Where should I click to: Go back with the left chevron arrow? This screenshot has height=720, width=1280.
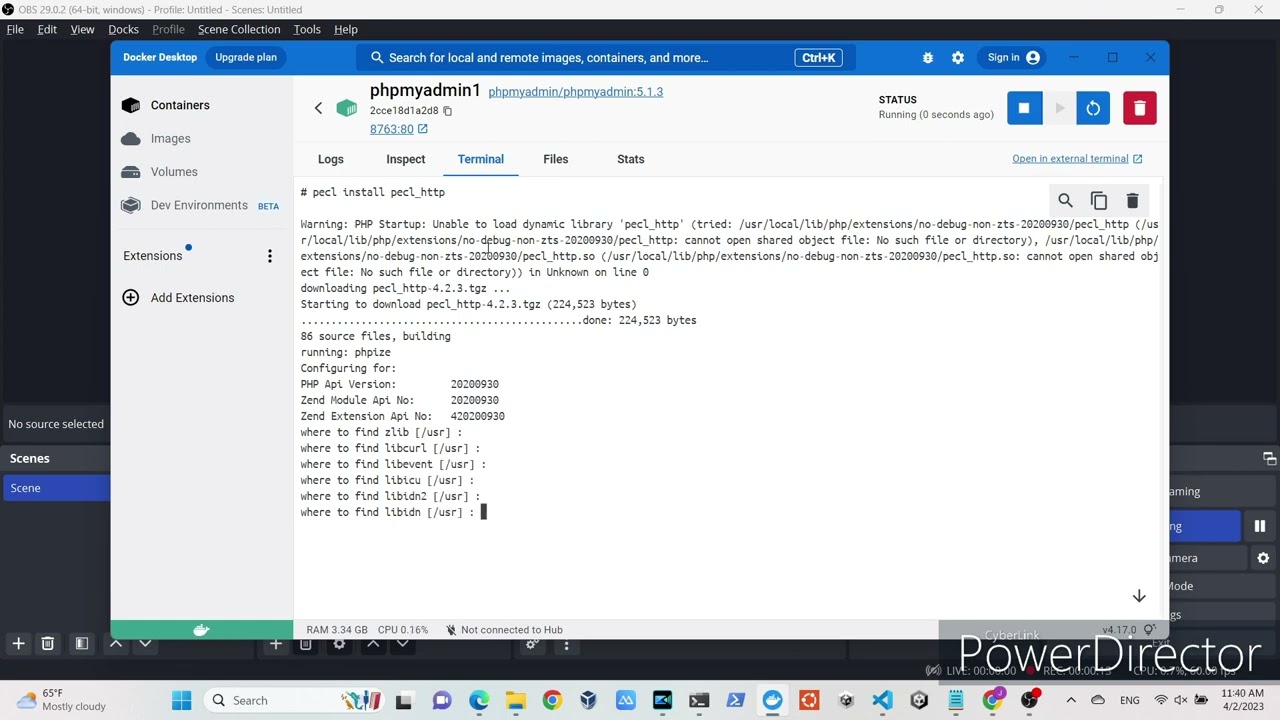pos(318,108)
